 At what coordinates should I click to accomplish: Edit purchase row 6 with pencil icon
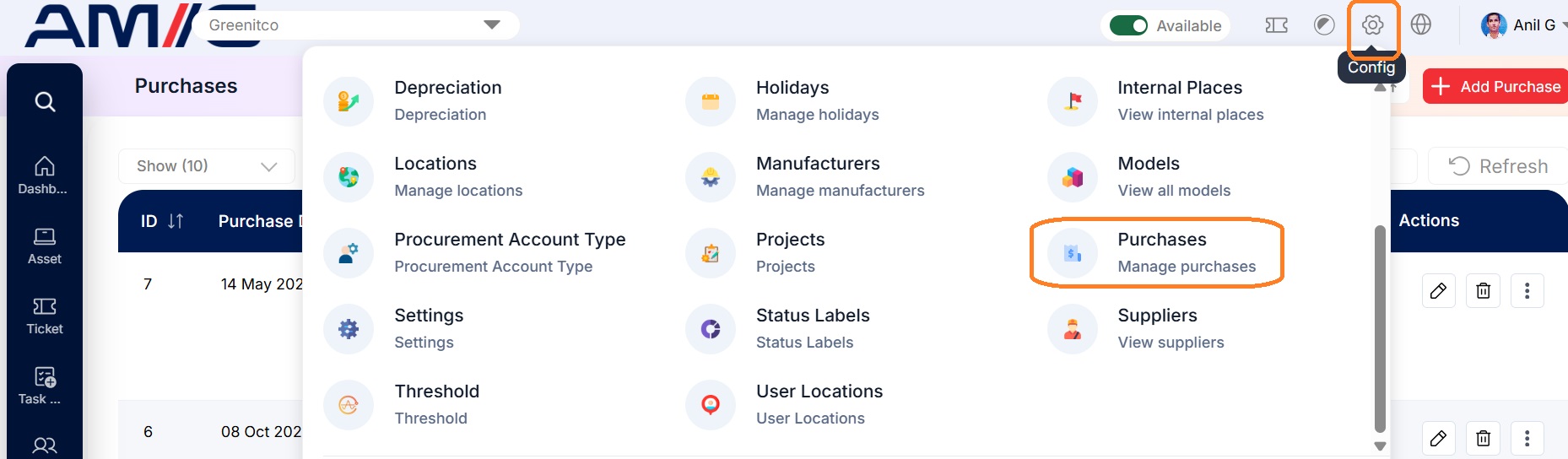(1439, 438)
